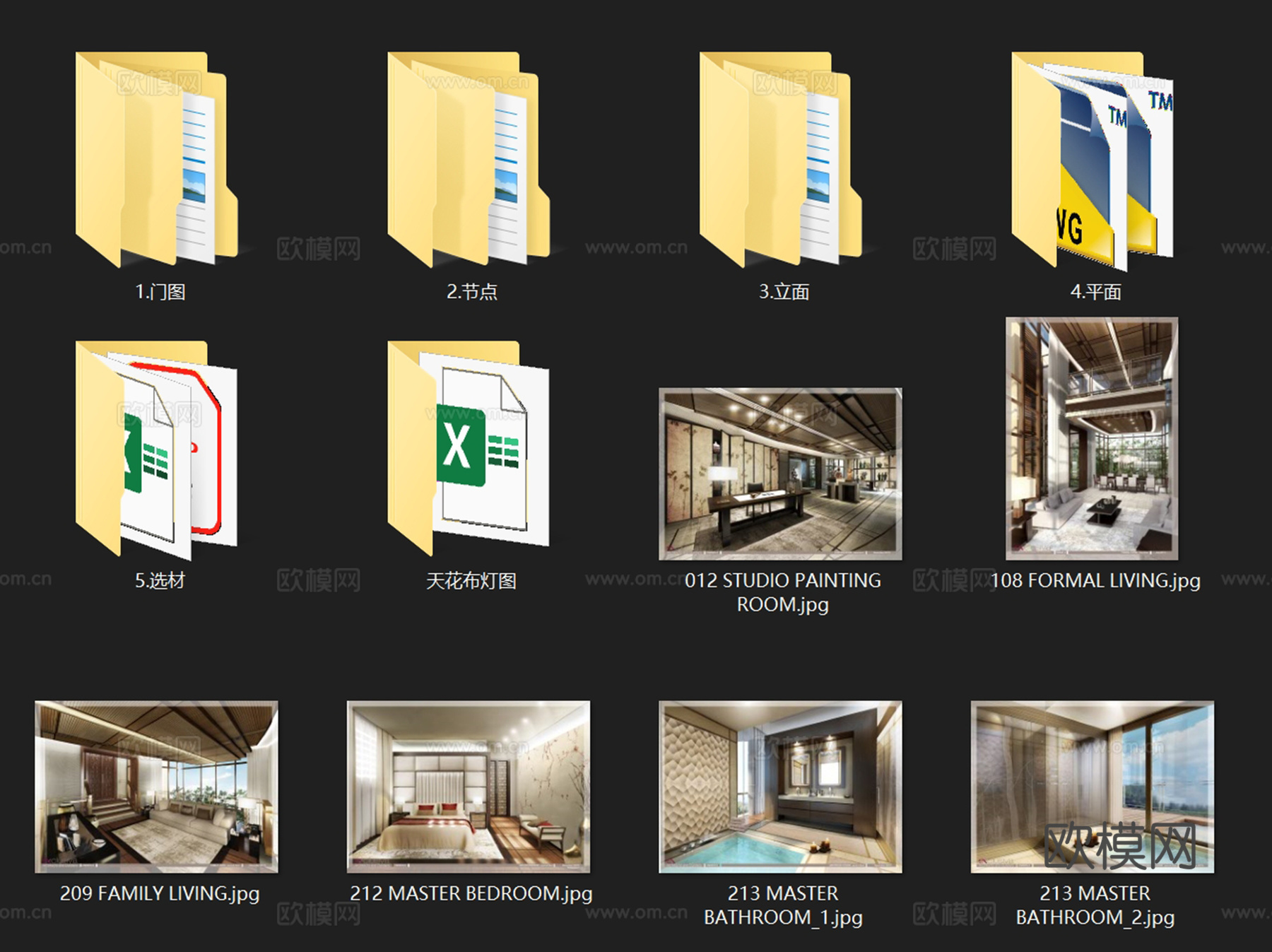1272x952 pixels.
Task: Select the 4.平面 folder icon
Action: 1093,161
